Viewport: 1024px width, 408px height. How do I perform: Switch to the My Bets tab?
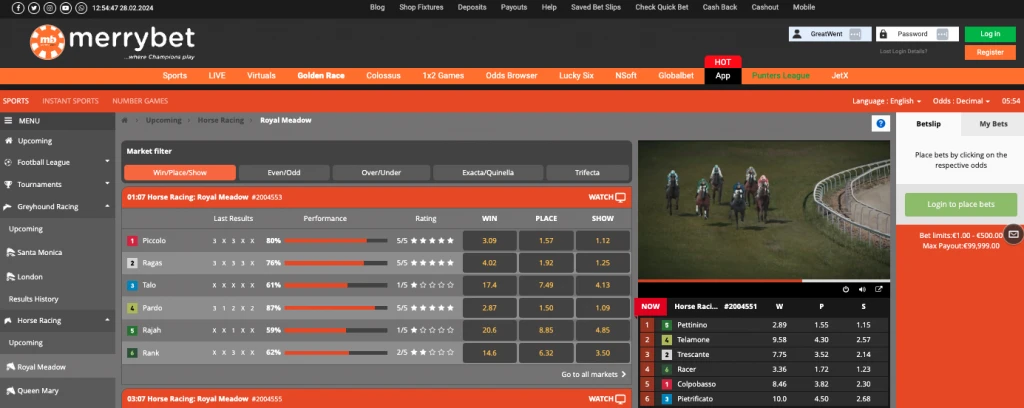[992, 124]
